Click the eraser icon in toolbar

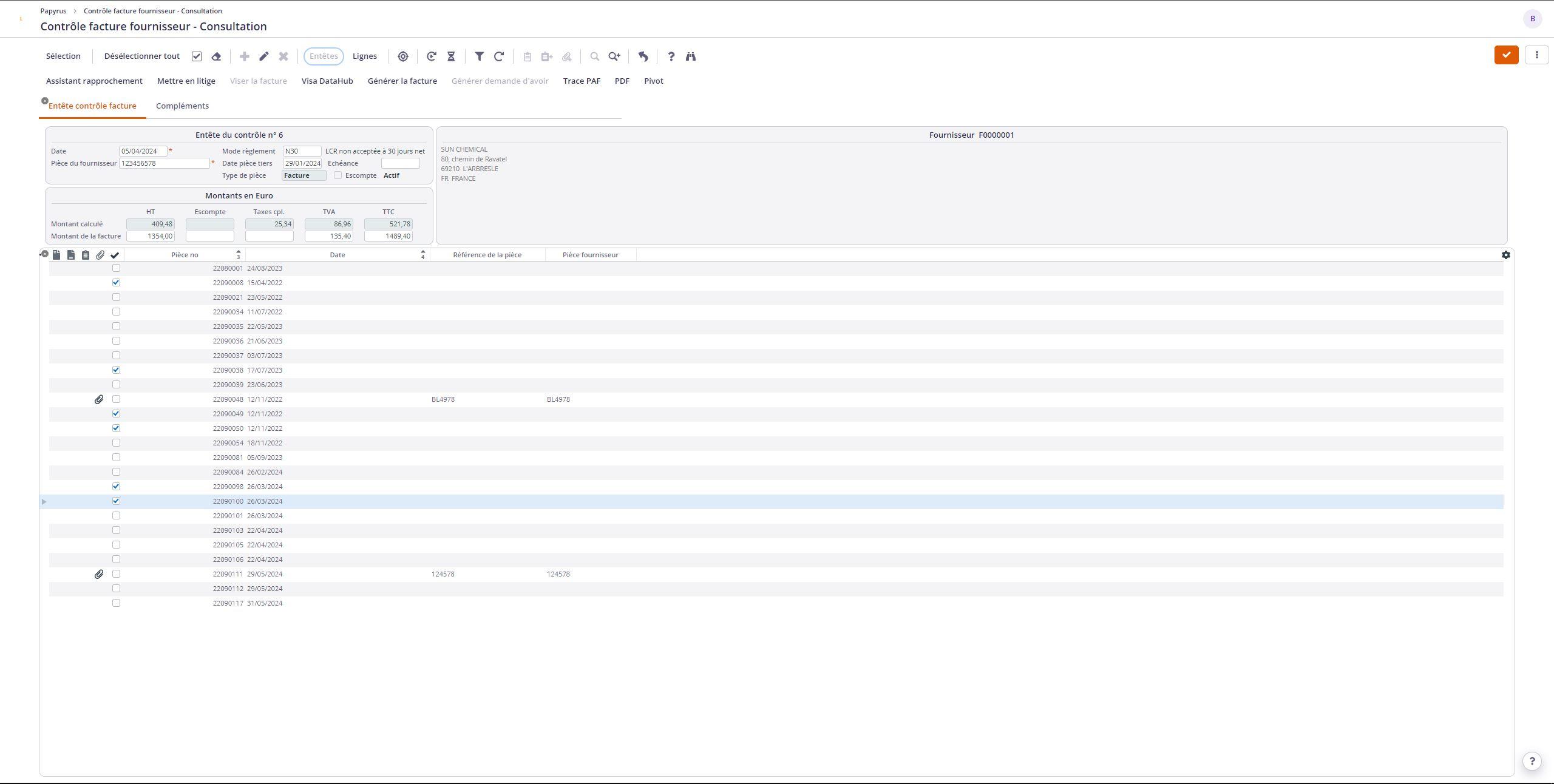216,56
